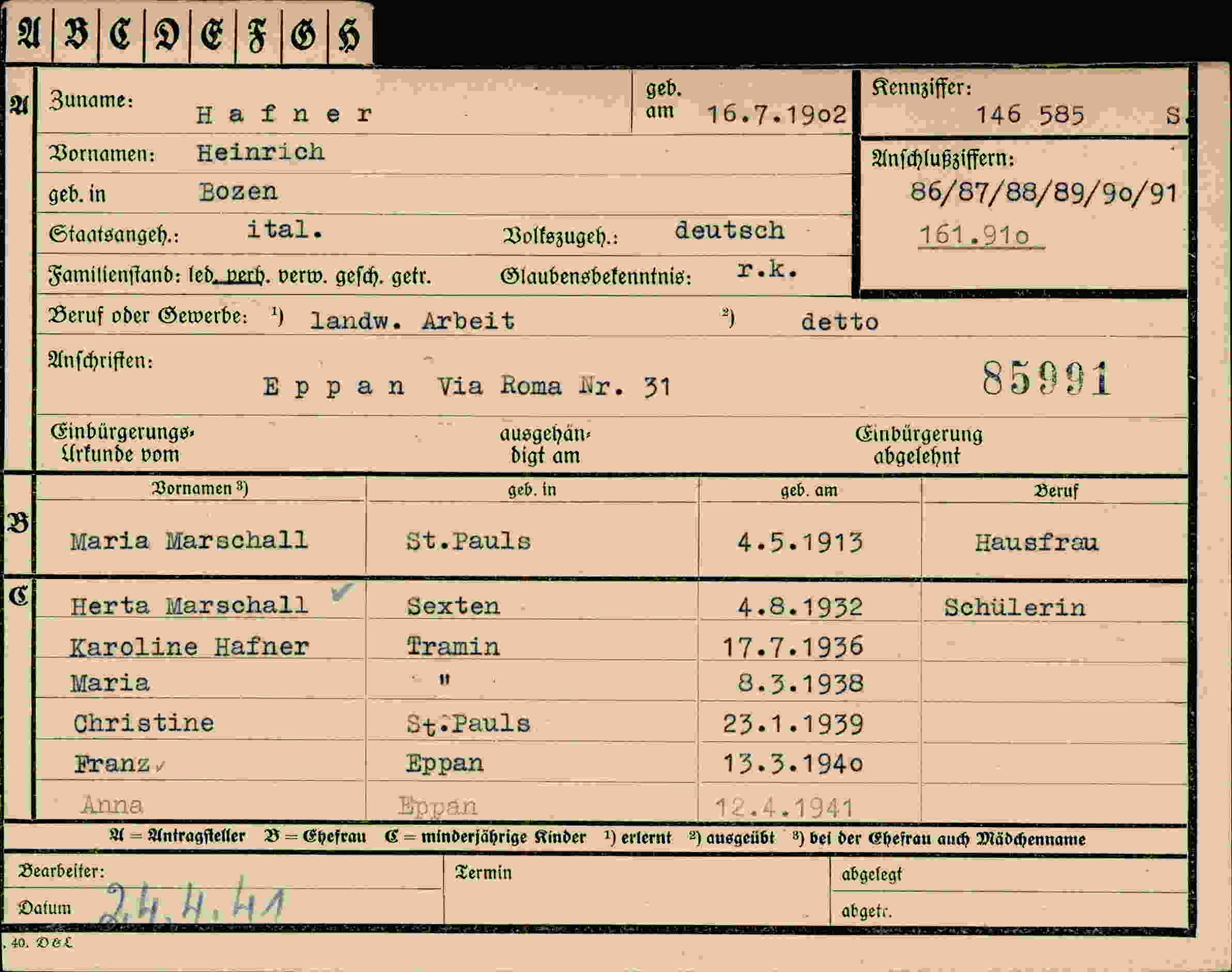Select the index tab letter E

coord(212,33)
